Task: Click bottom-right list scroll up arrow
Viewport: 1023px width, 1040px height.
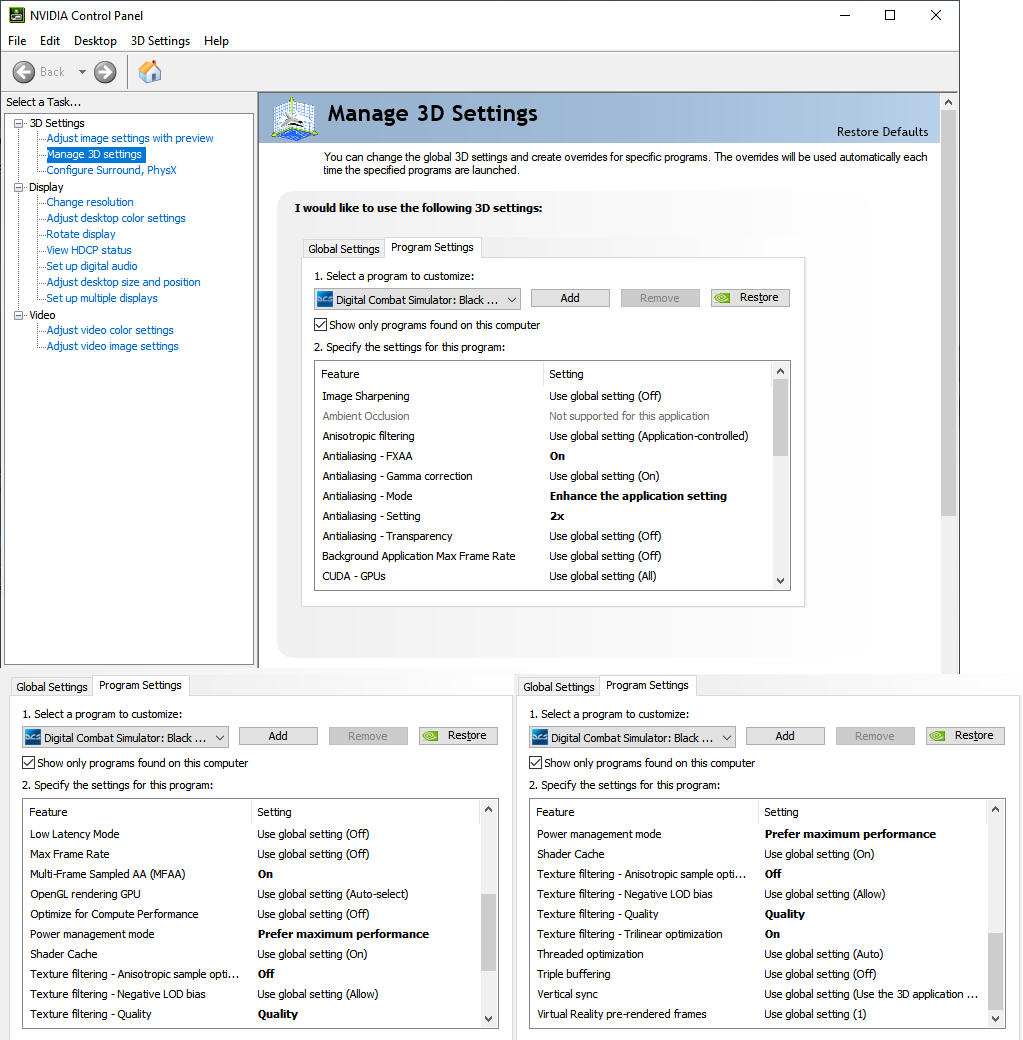Action: click(996, 809)
